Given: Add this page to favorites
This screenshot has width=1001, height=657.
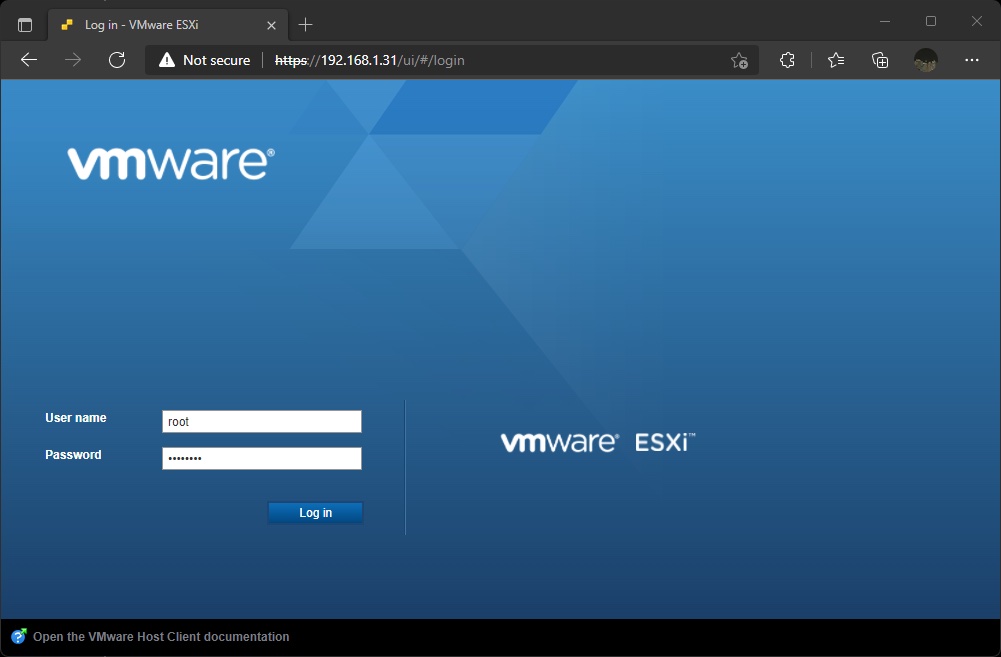Looking at the screenshot, I should pyautogui.click(x=739, y=60).
